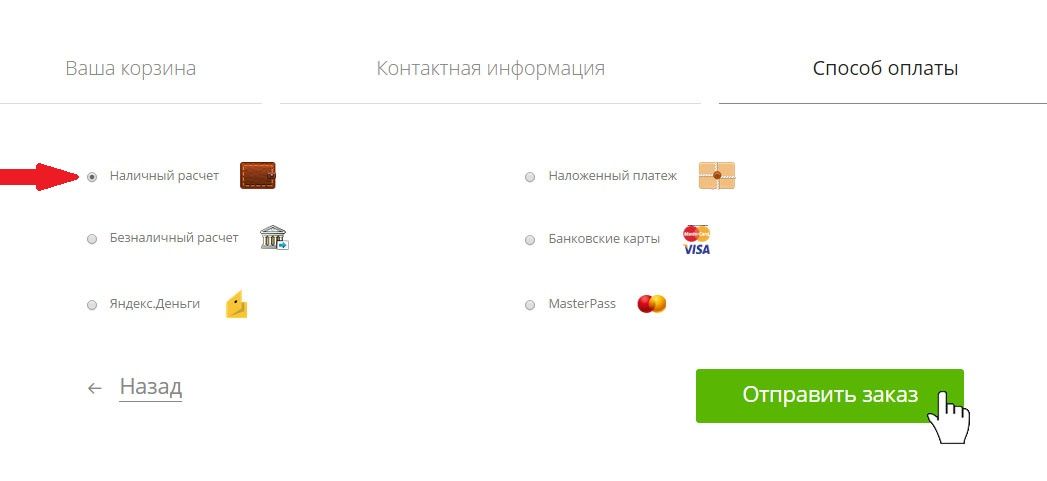Image resolution: width=1047 pixels, height=481 pixels.
Task: Choose the Яндекс.Деньги radio option
Action: point(92,305)
